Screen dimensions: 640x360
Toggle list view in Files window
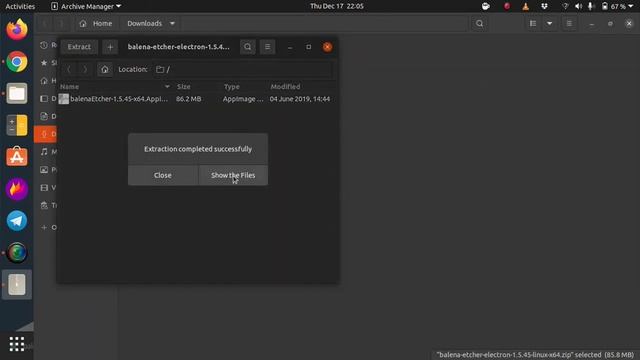tap(533, 24)
